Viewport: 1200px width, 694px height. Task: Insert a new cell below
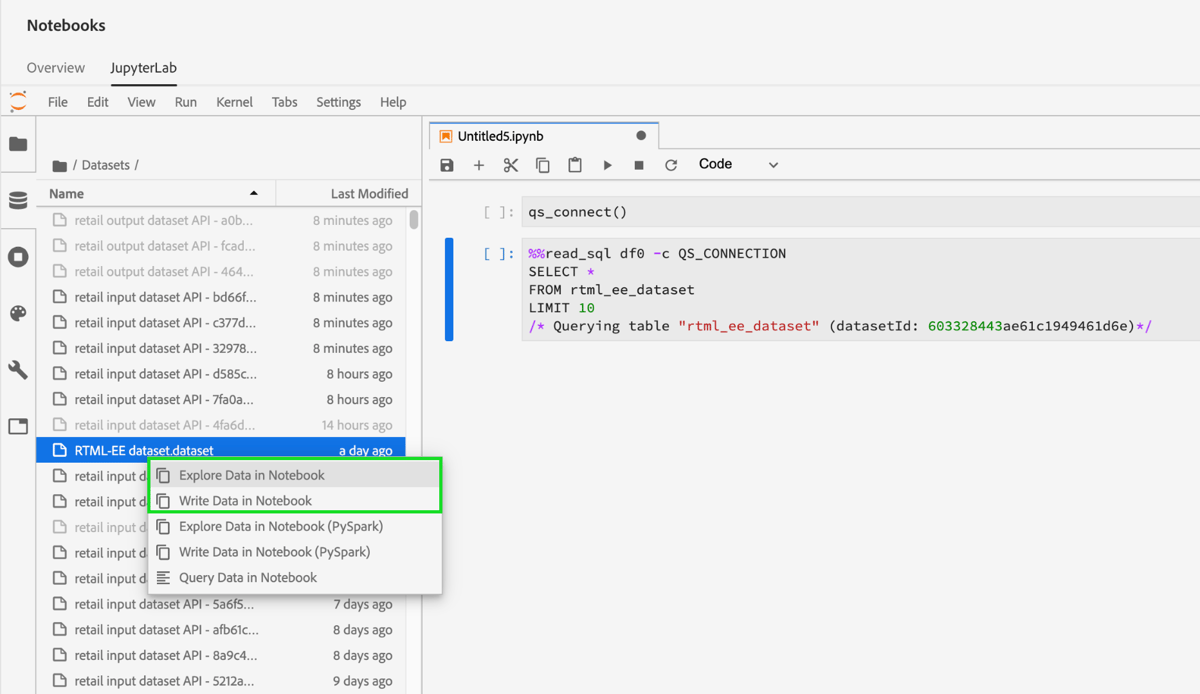click(479, 164)
